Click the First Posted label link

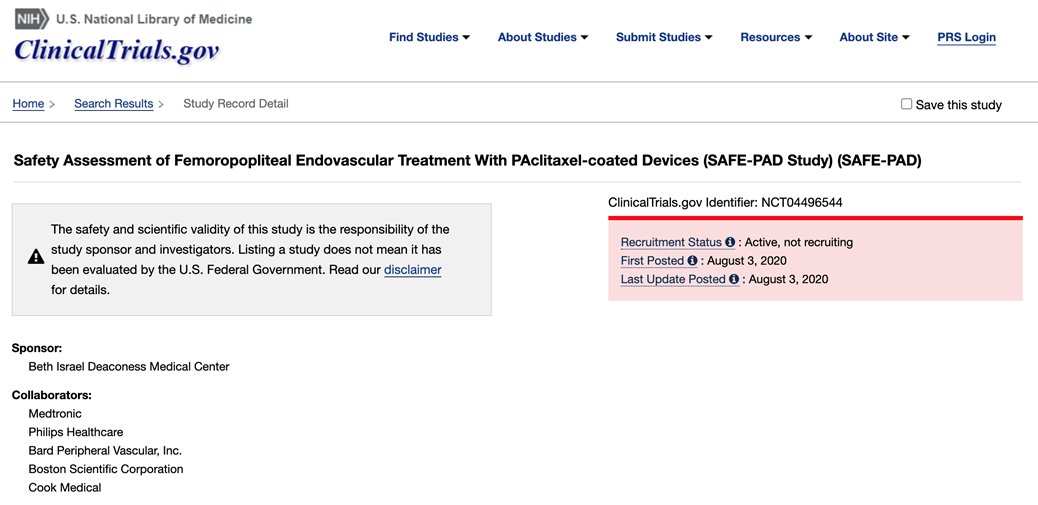[652, 261]
